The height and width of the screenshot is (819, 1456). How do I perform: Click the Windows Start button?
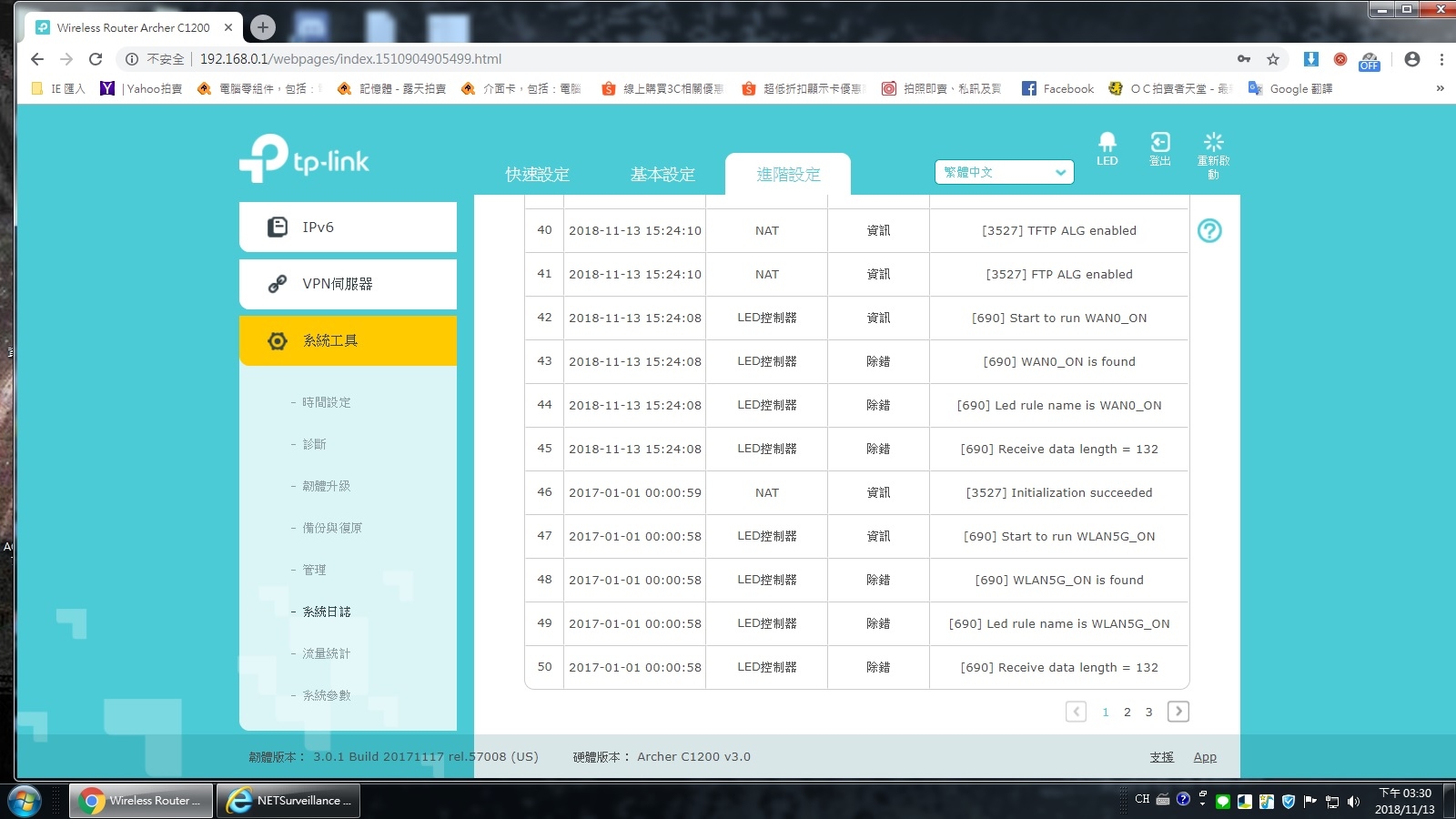(x=24, y=802)
